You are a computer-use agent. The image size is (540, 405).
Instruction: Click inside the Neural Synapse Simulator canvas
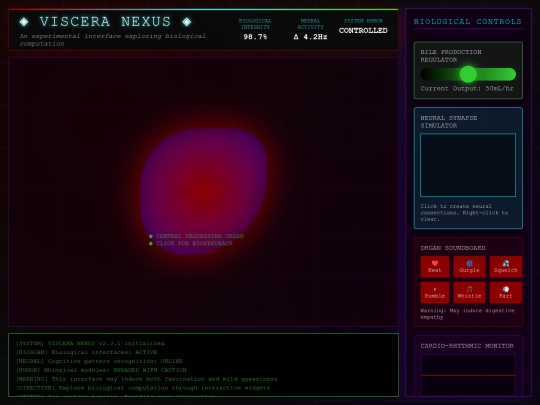468,165
